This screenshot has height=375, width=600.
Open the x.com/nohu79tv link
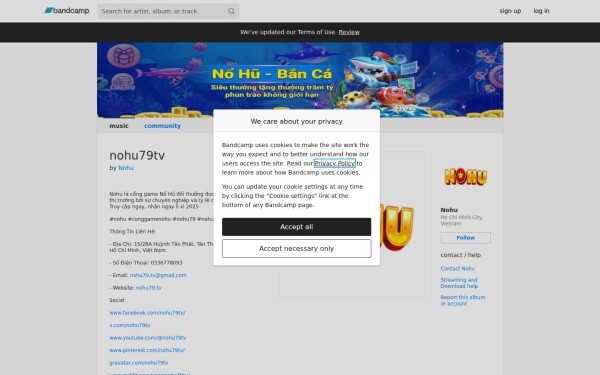tap(129, 325)
